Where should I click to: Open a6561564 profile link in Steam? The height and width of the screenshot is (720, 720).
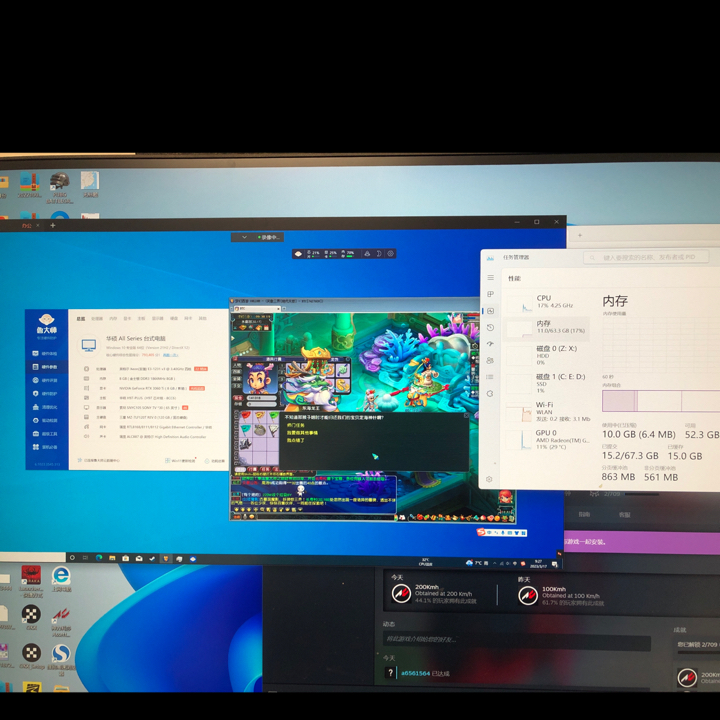(416, 673)
